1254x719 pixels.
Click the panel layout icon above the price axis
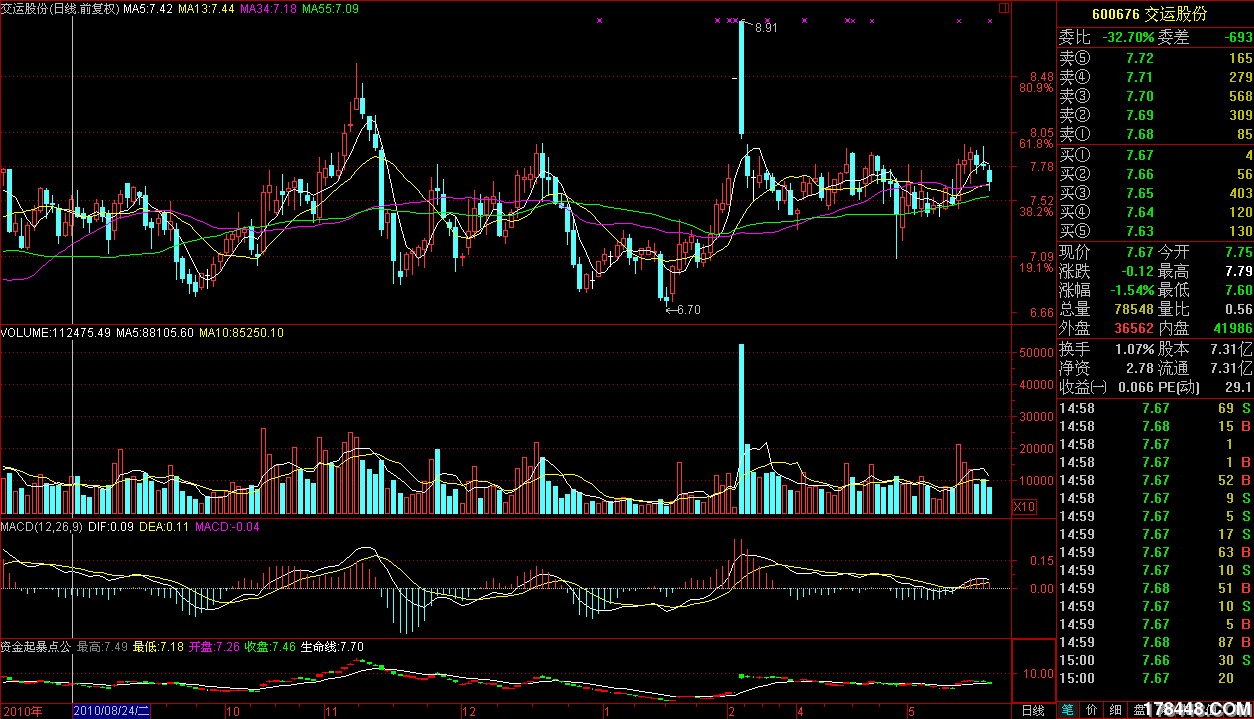tap(1004, 7)
